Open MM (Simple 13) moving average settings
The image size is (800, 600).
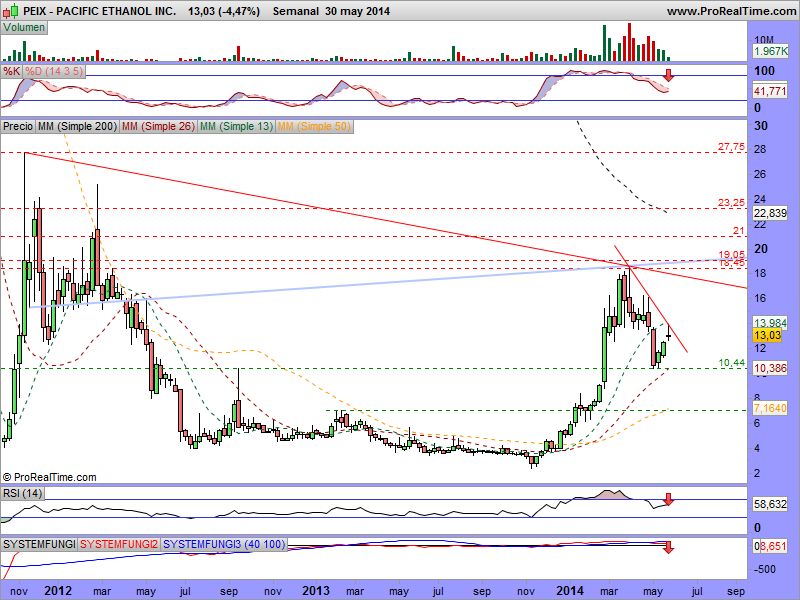(x=236, y=126)
